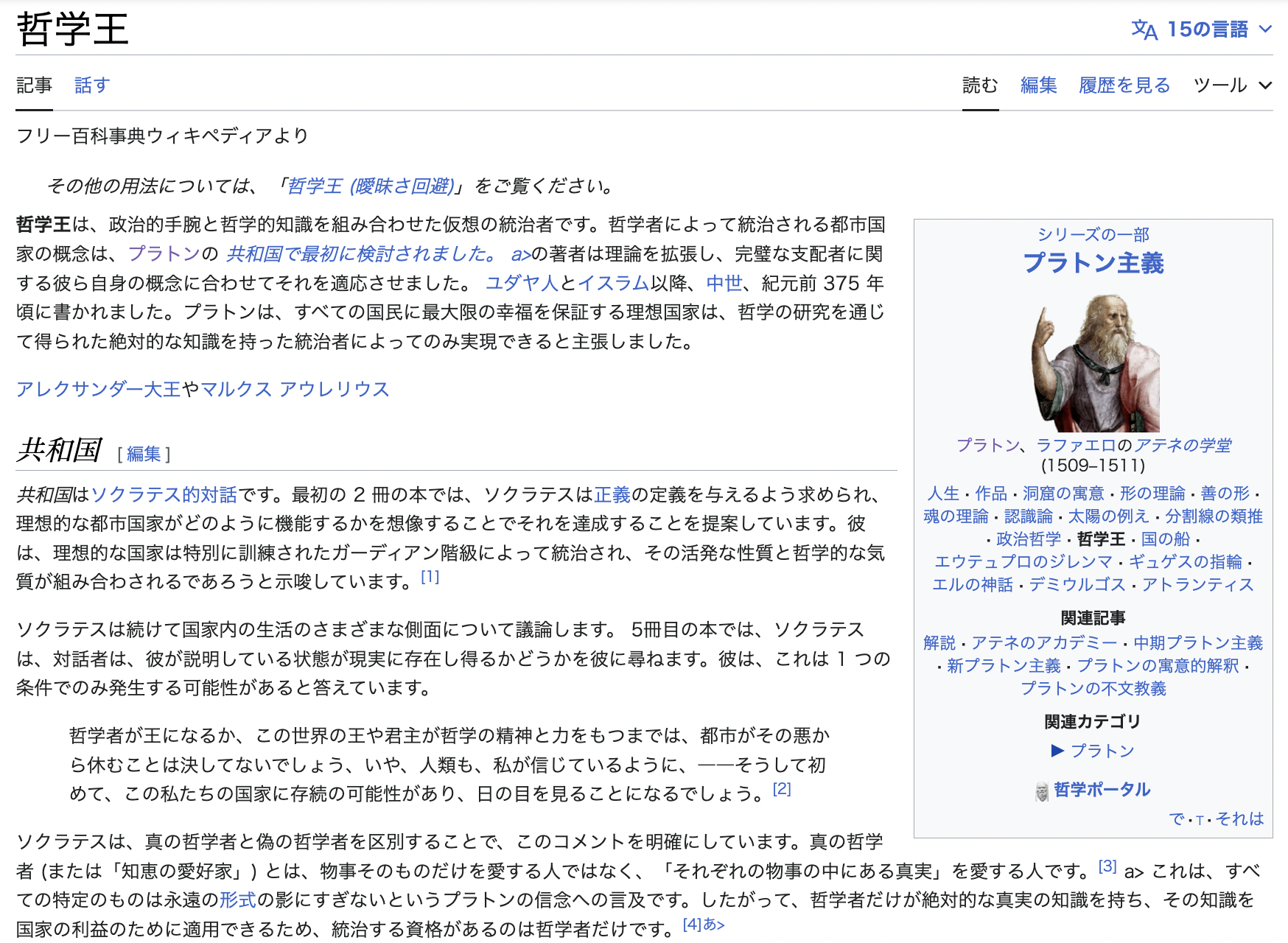1288x943 pixels.
Task: Click the シリーズの一部 link
Action: pyautogui.click(x=1093, y=234)
